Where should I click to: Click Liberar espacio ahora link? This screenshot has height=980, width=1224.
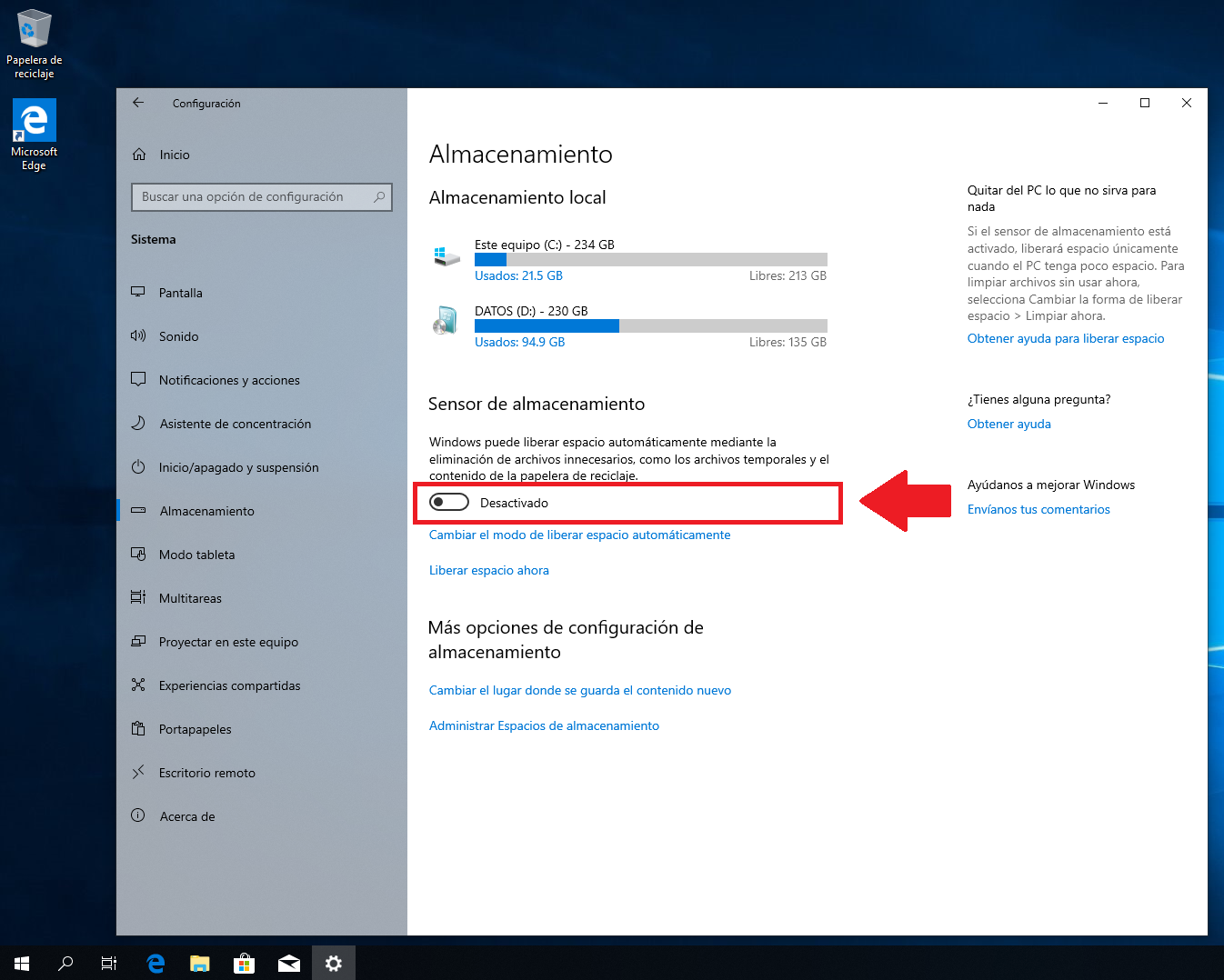[x=488, y=570]
